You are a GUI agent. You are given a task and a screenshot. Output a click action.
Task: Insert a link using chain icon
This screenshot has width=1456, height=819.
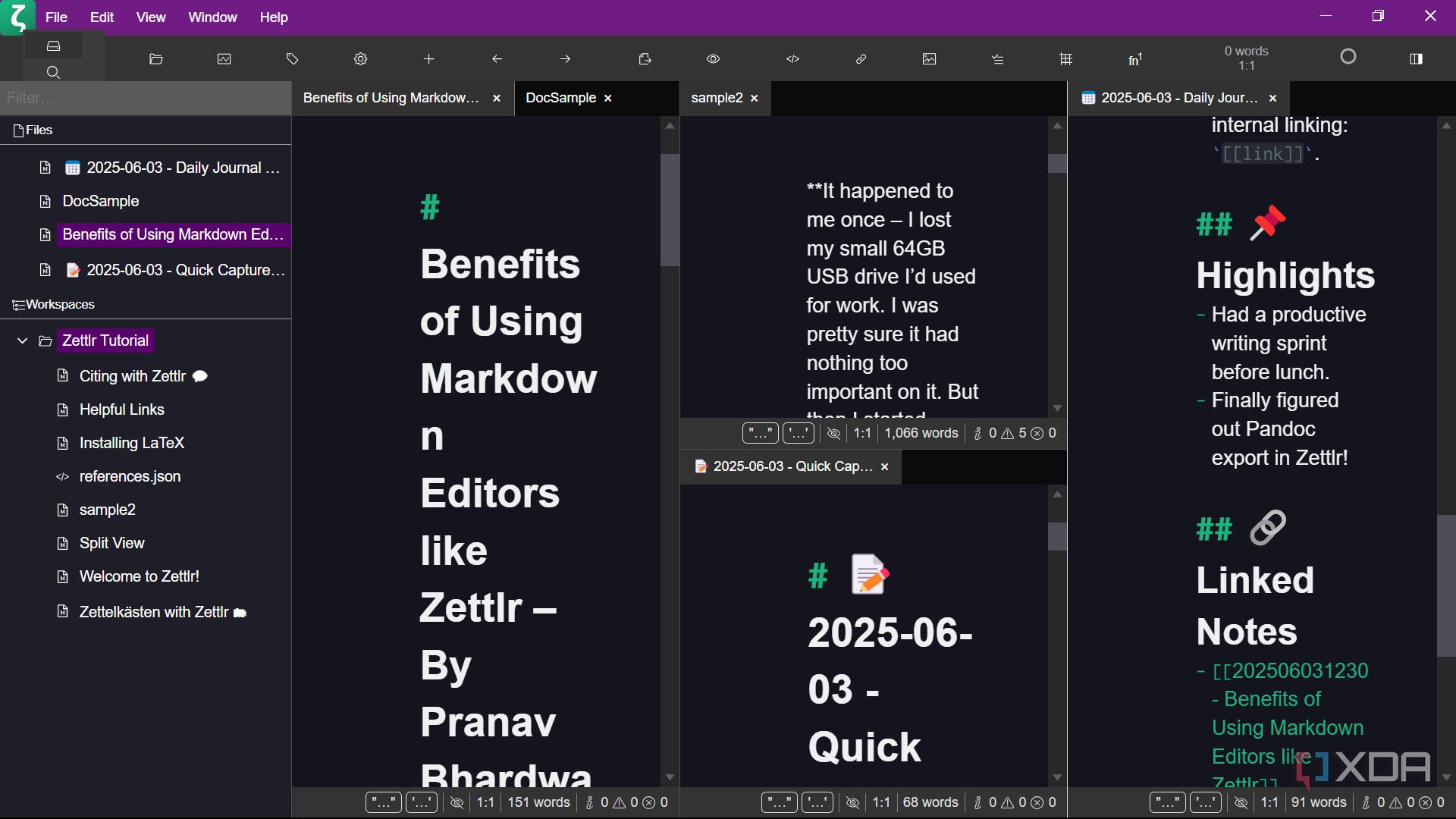point(861,59)
